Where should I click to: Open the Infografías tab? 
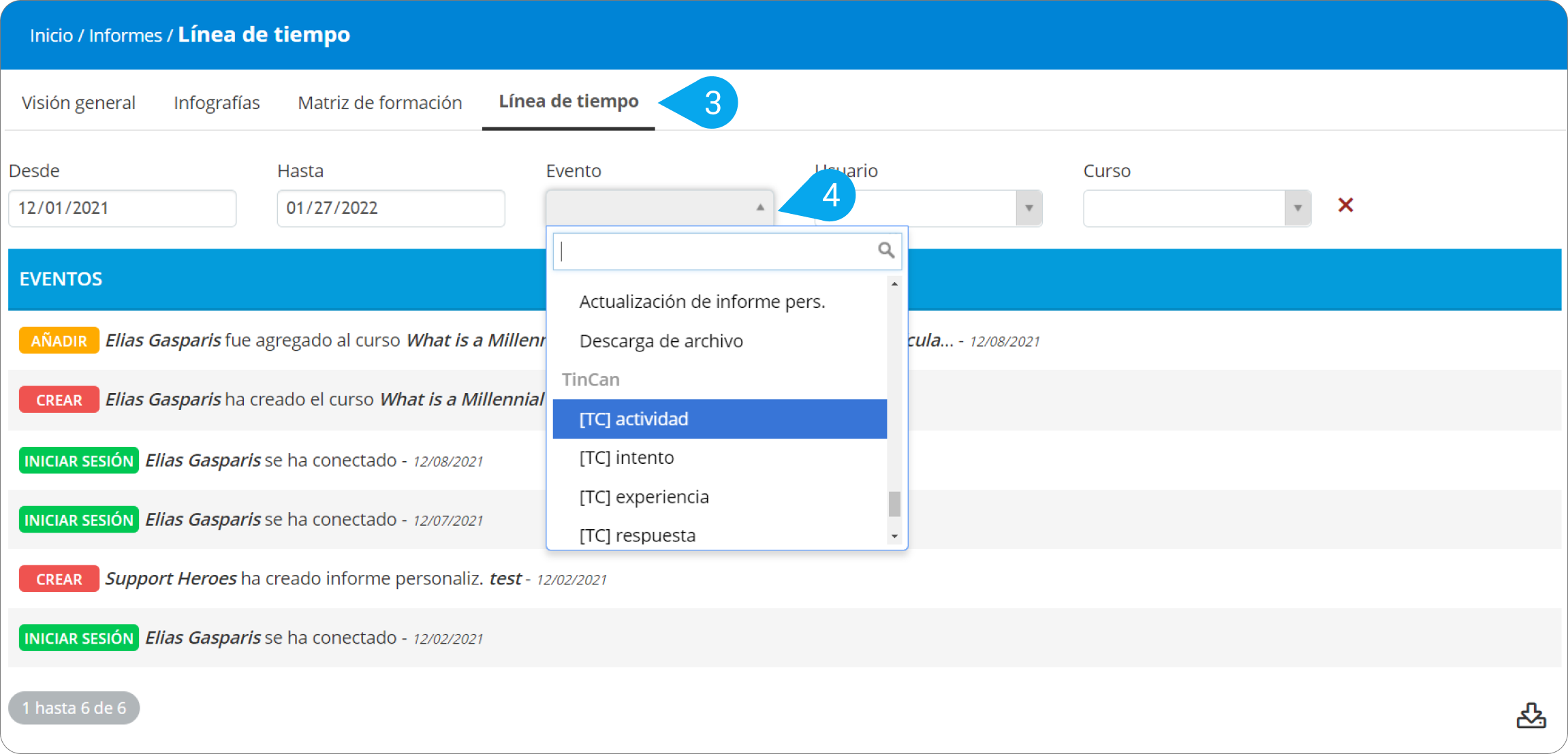(217, 103)
